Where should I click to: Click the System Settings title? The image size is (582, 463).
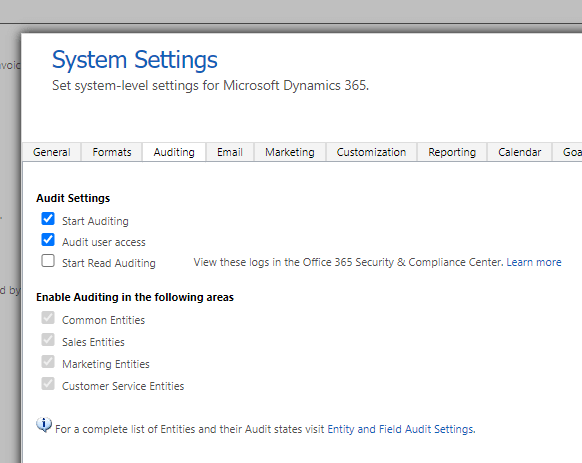tap(135, 60)
